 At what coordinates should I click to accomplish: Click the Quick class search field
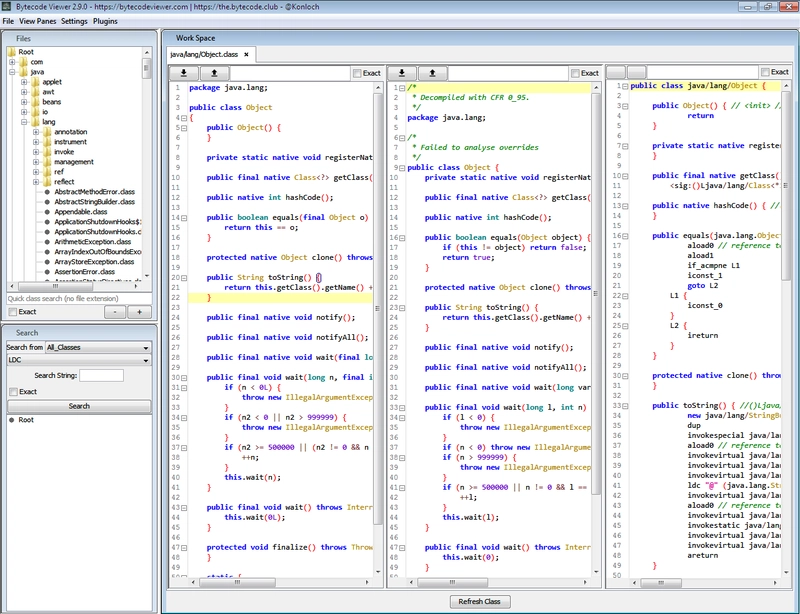click(79, 299)
